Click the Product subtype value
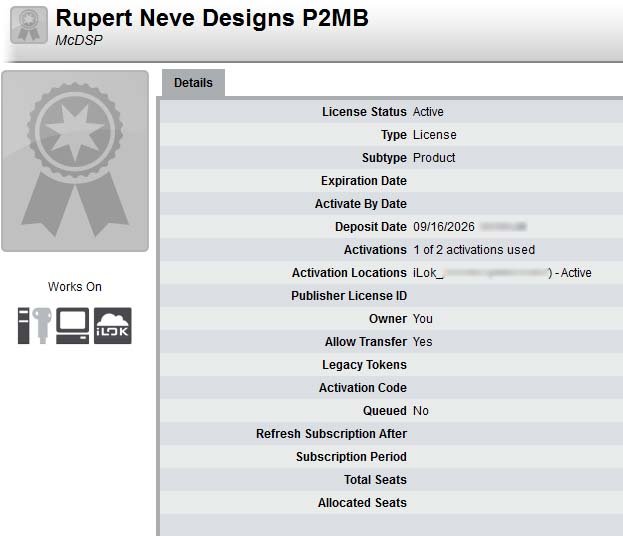 [x=434, y=158]
